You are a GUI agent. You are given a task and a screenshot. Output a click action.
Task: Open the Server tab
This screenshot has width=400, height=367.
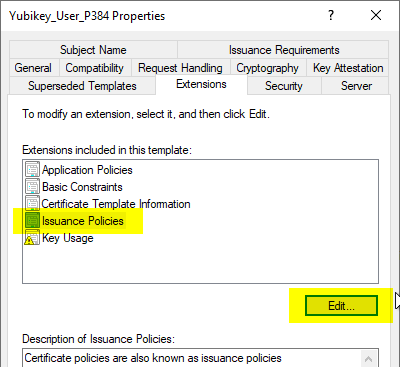point(356,86)
